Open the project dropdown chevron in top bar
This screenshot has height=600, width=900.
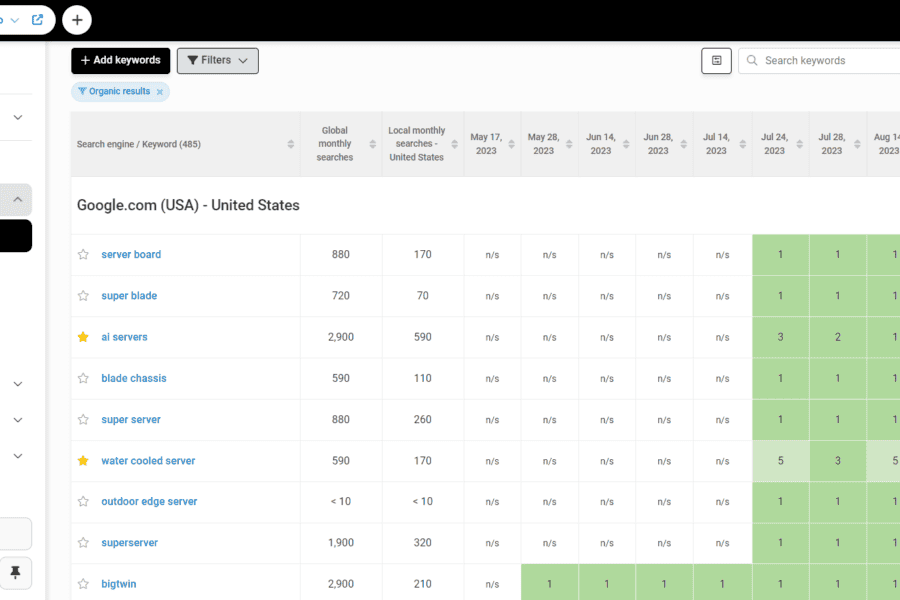pos(15,19)
